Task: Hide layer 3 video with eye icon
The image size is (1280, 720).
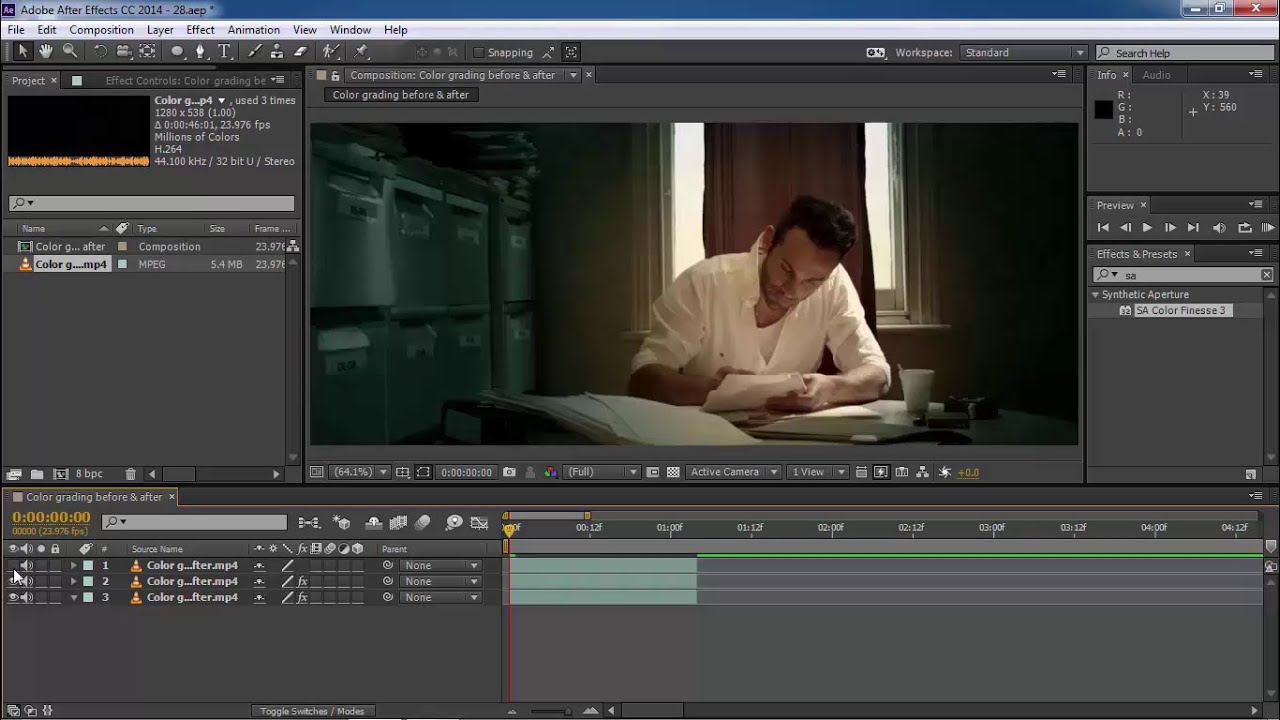Action: point(13,597)
